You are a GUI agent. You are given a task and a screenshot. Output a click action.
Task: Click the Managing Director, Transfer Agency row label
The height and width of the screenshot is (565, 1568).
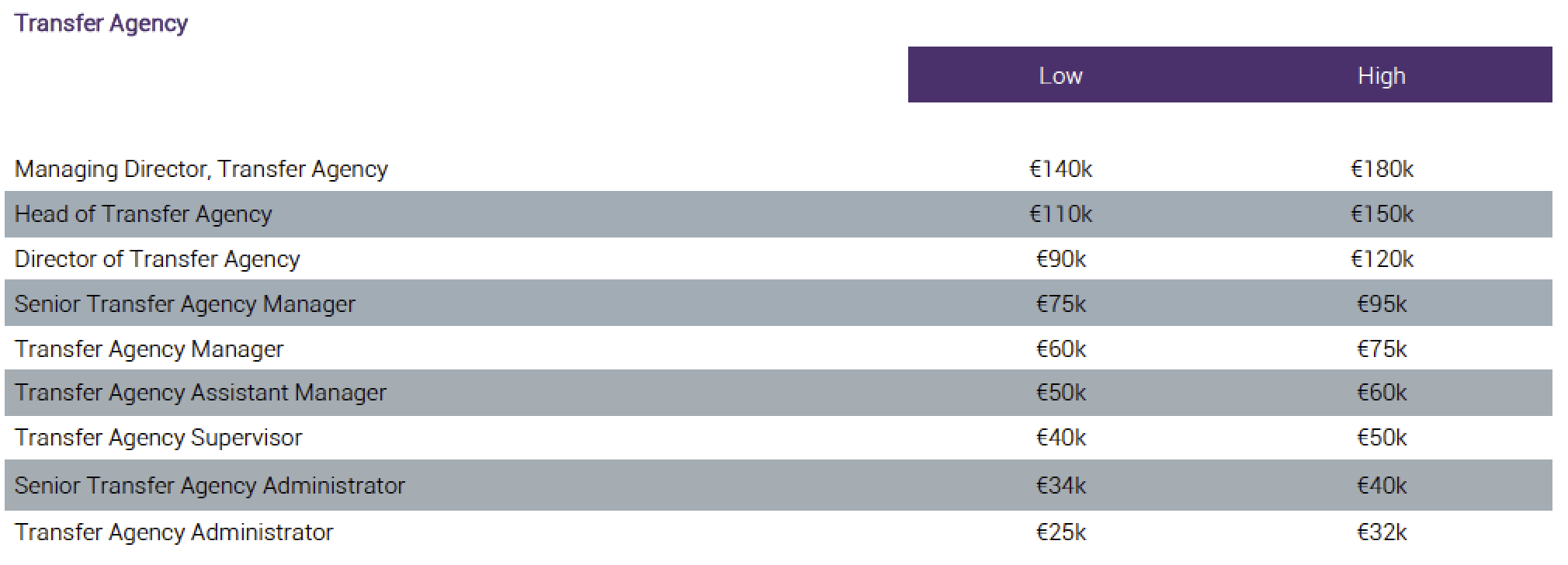201,169
